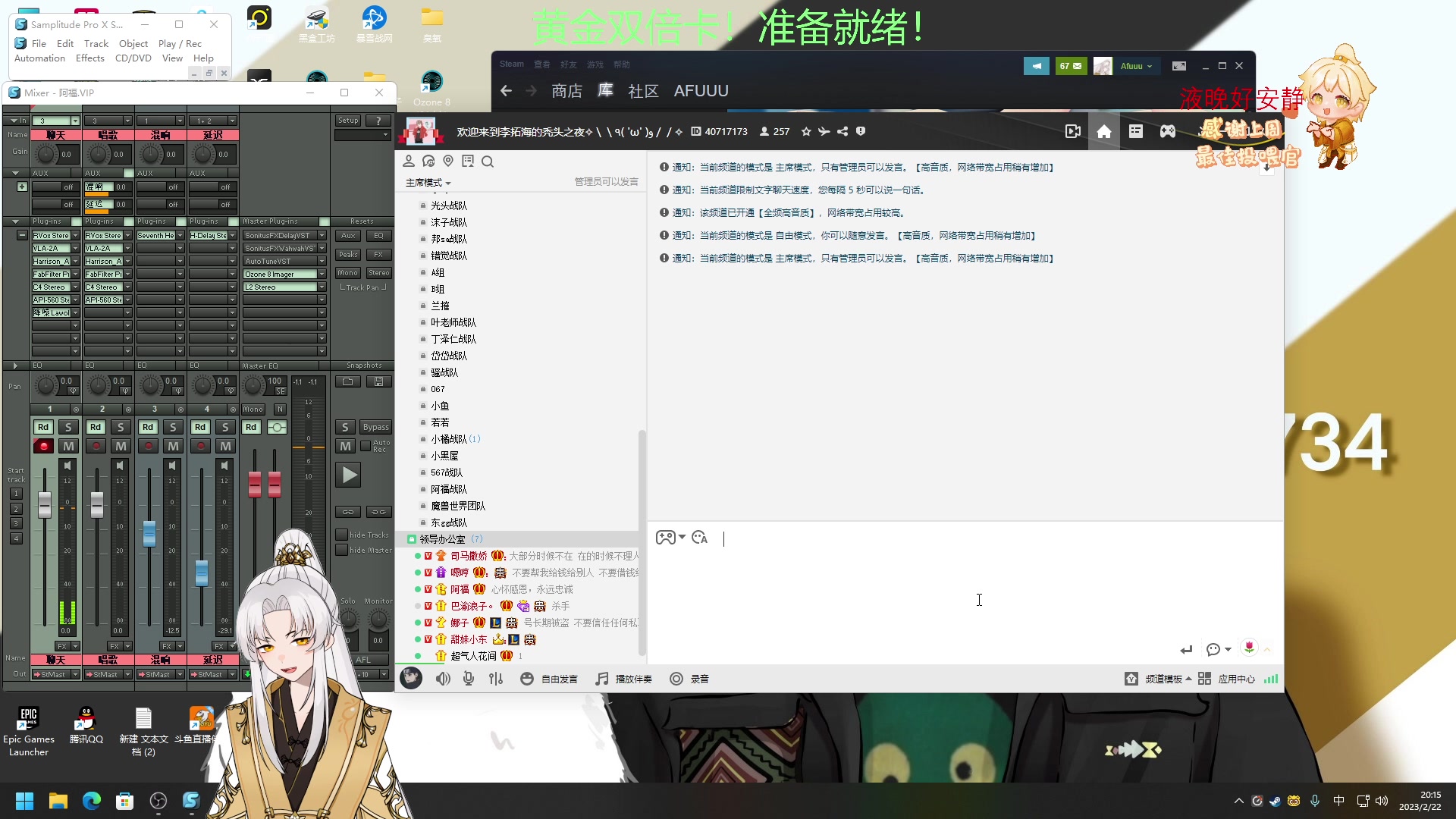Open the game controller tab in YY header

click(1168, 132)
